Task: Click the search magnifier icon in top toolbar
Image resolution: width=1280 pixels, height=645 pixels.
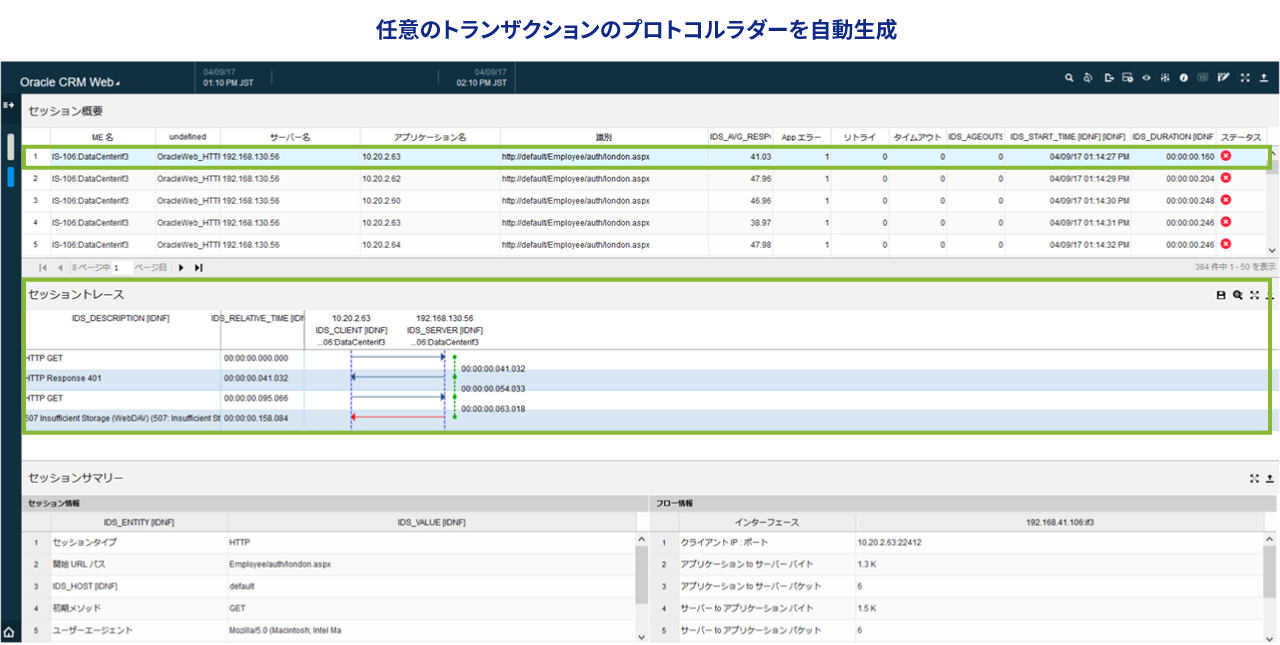Action: click(1068, 78)
